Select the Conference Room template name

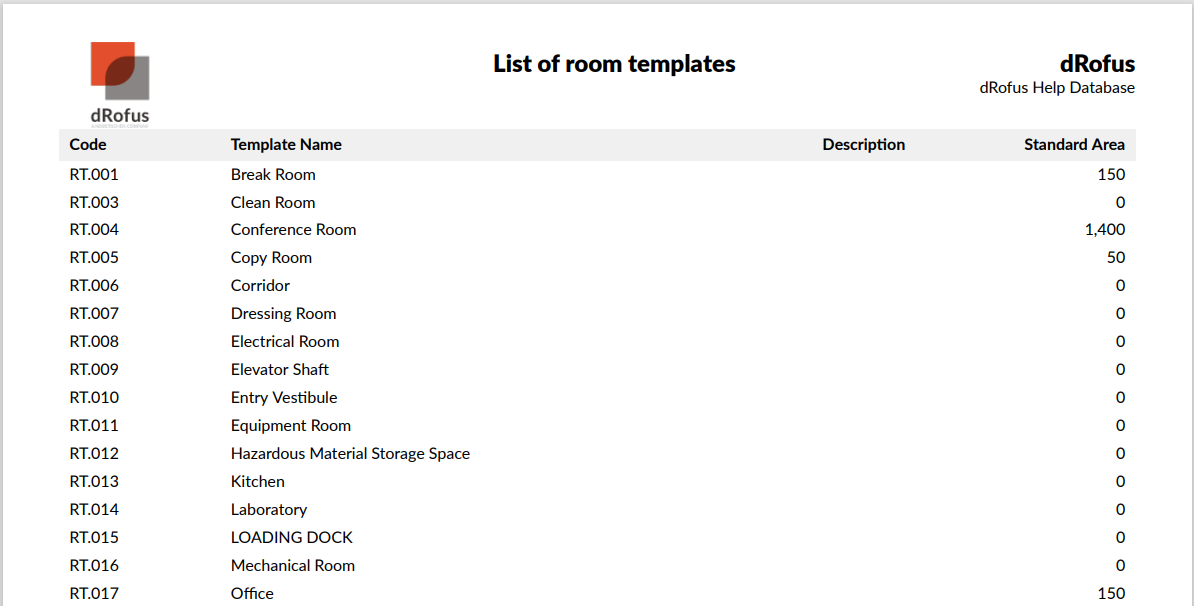point(293,230)
